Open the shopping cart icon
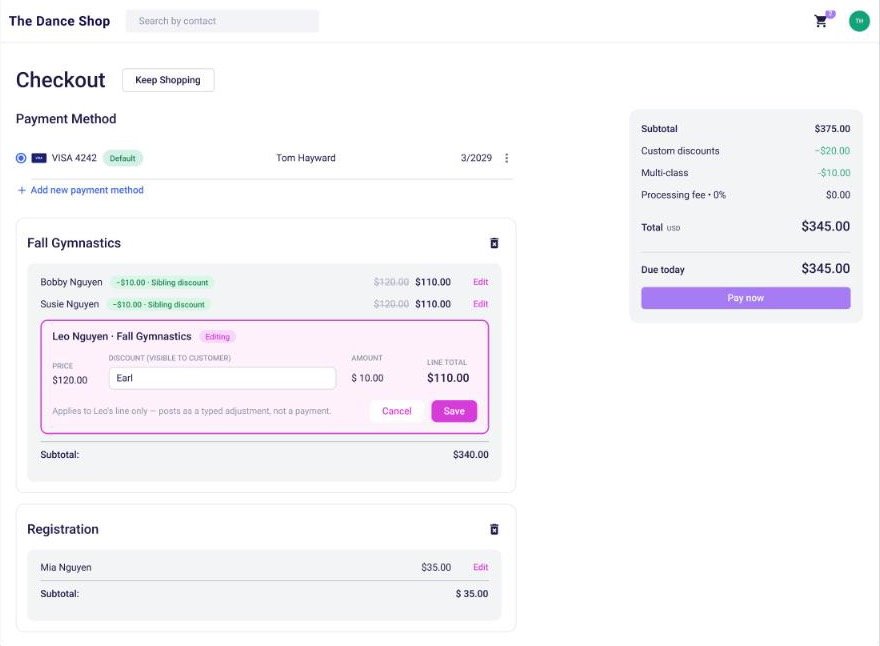 click(x=821, y=21)
